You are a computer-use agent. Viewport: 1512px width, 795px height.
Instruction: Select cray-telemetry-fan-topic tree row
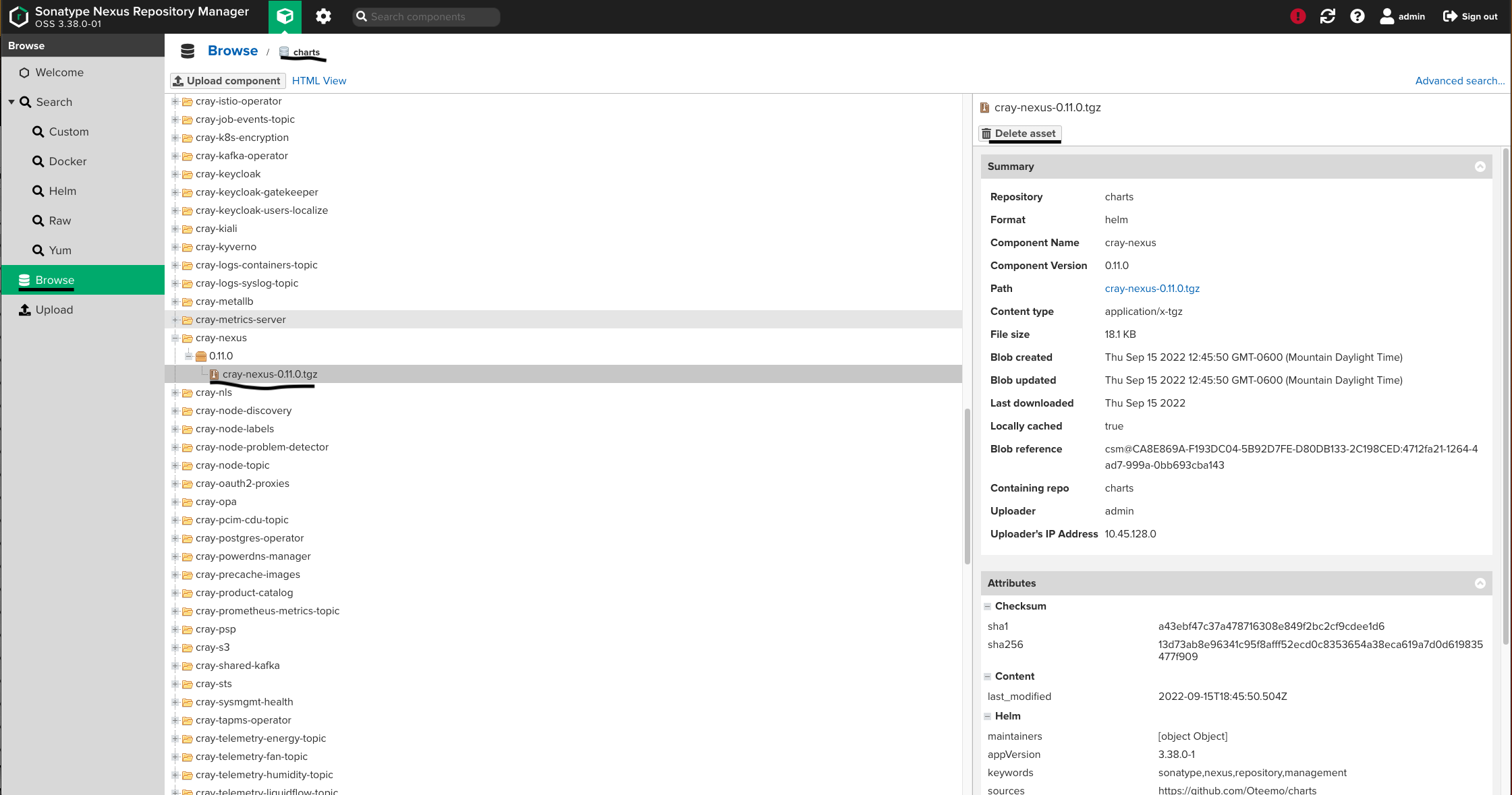coord(563,757)
